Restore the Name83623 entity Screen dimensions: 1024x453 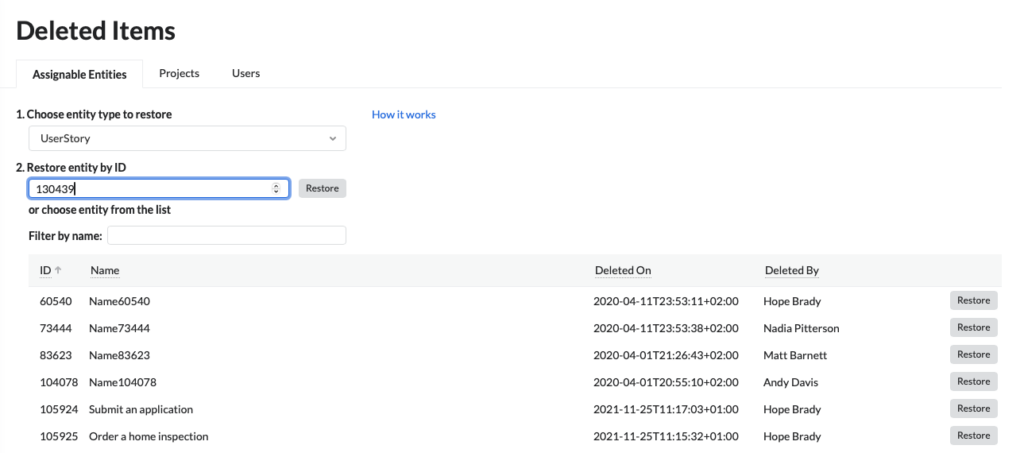974,354
